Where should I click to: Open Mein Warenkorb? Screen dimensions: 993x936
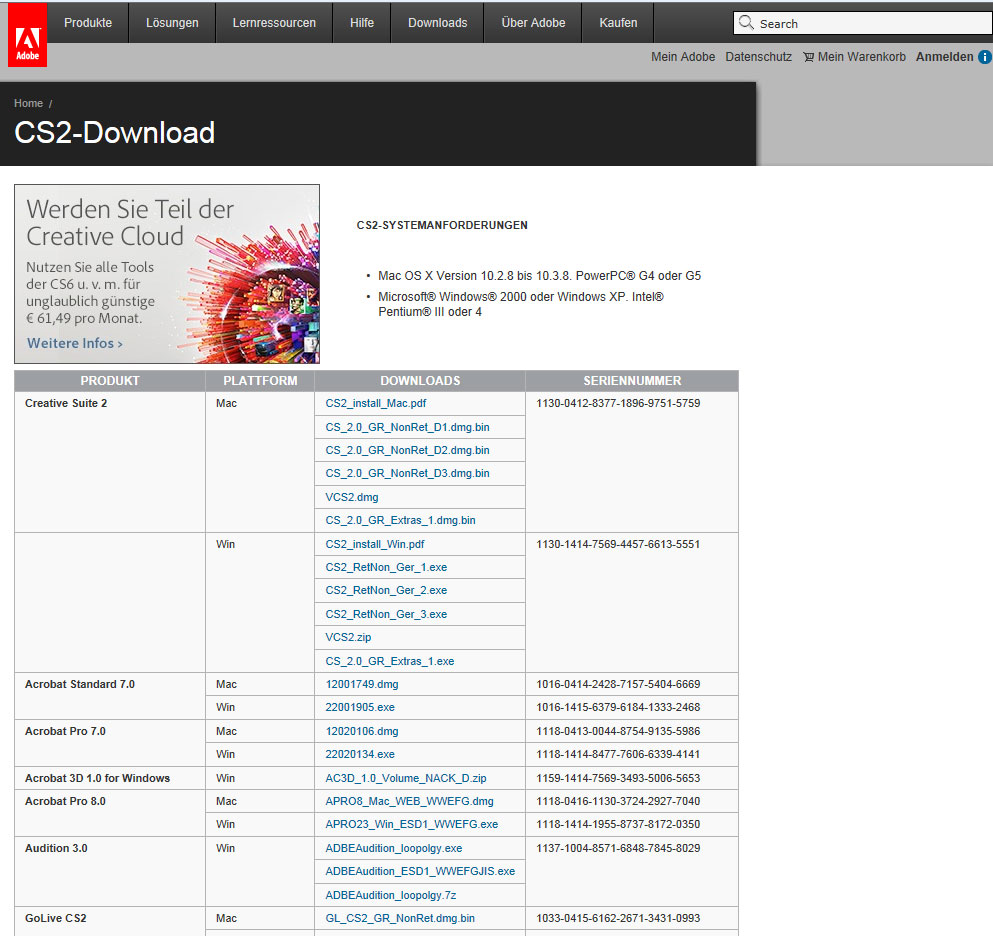coord(861,57)
